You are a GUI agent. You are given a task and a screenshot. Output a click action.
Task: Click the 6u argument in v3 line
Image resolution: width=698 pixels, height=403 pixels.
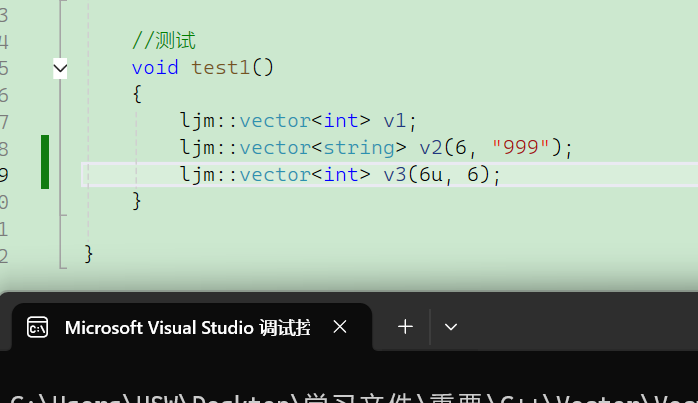431,175
